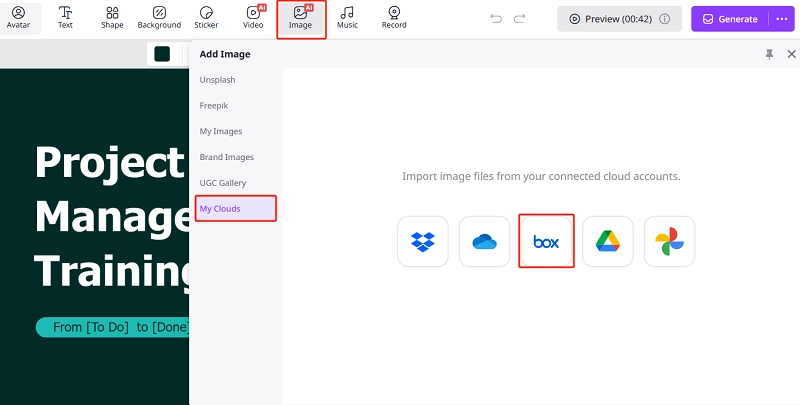Import from Dropbox
The width and height of the screenshot is (800, 405).
[x=423, y=241]
